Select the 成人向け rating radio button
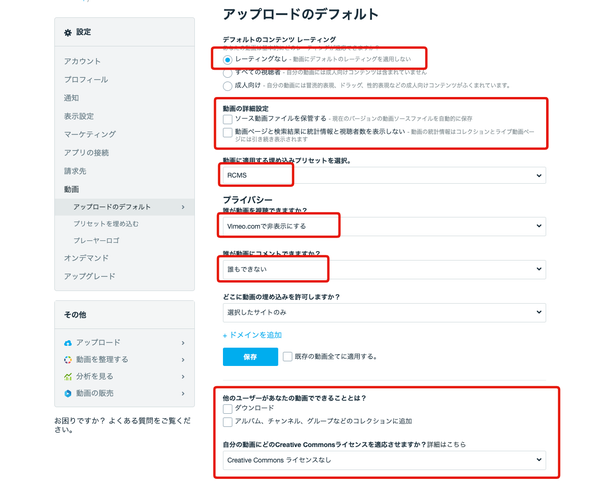600x492 pixels. pos(228,86)
